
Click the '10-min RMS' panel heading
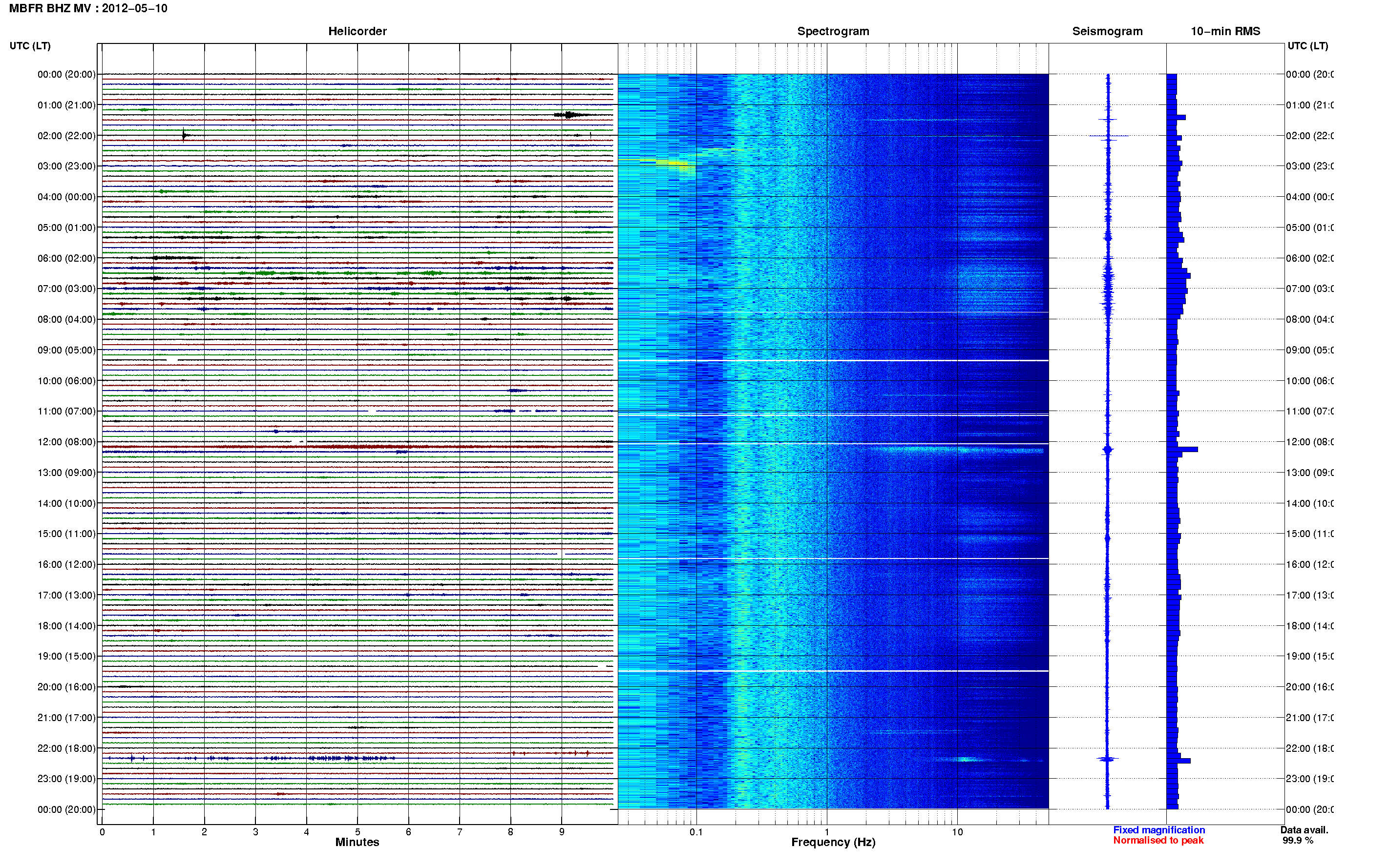point(1225,32)
